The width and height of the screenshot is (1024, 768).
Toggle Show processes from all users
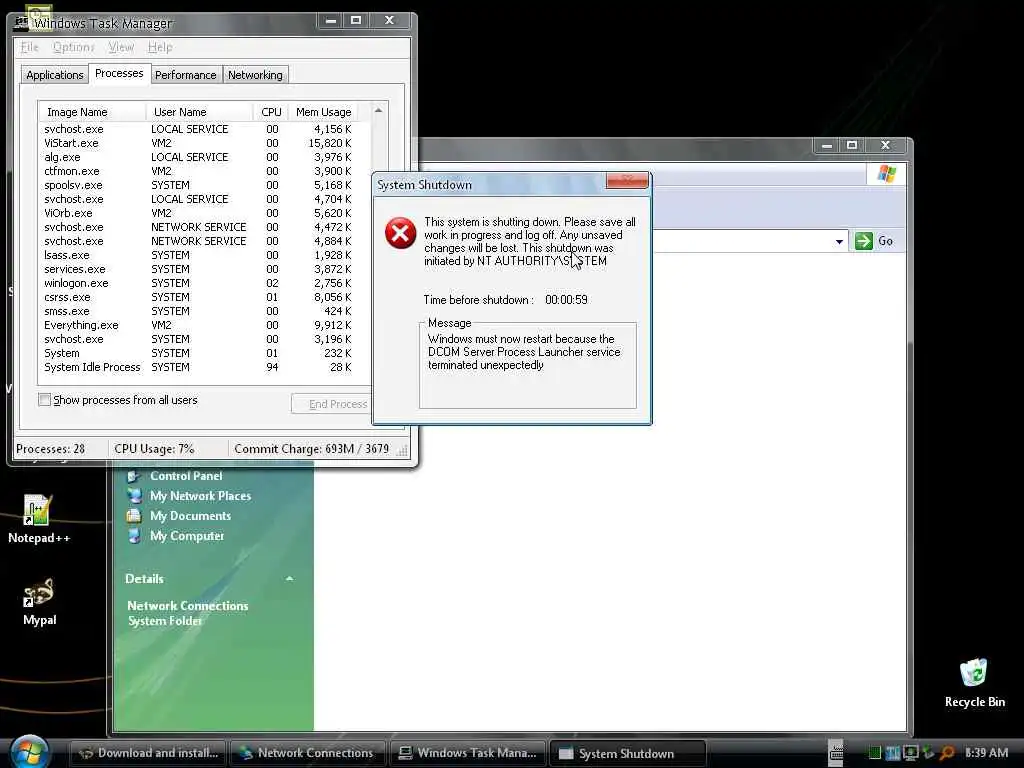coord(44,400)
